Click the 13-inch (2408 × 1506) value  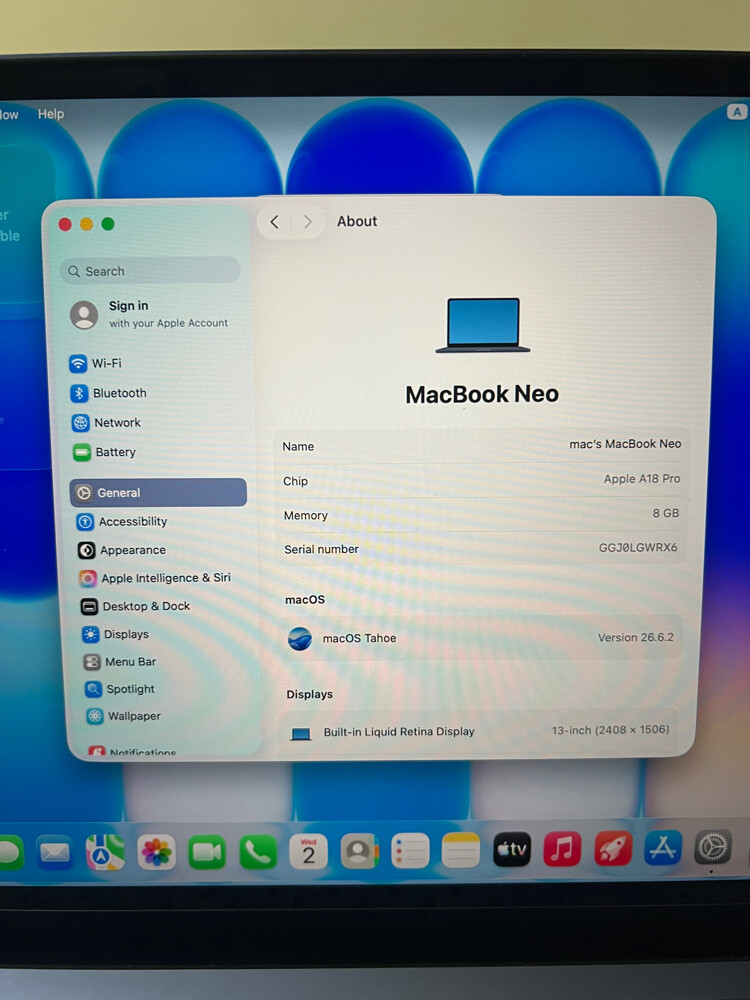(610, 730)
